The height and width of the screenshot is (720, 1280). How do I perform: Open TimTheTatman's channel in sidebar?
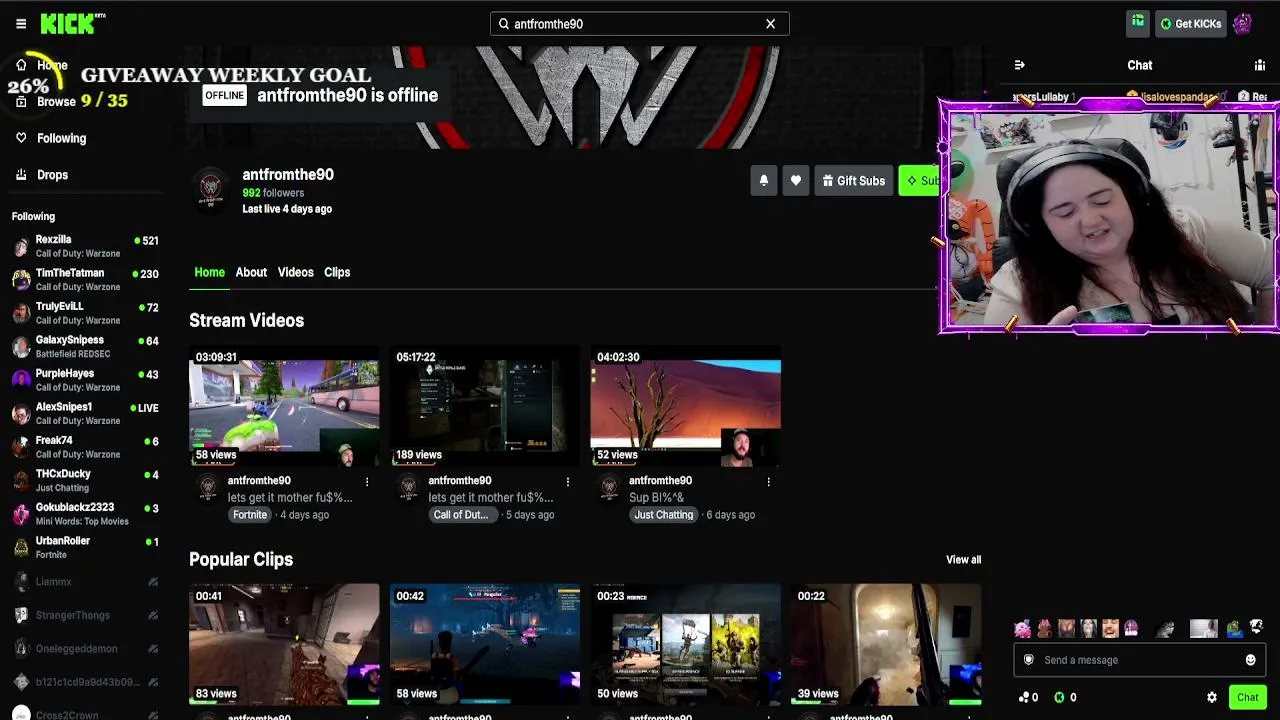coord(86,280)
